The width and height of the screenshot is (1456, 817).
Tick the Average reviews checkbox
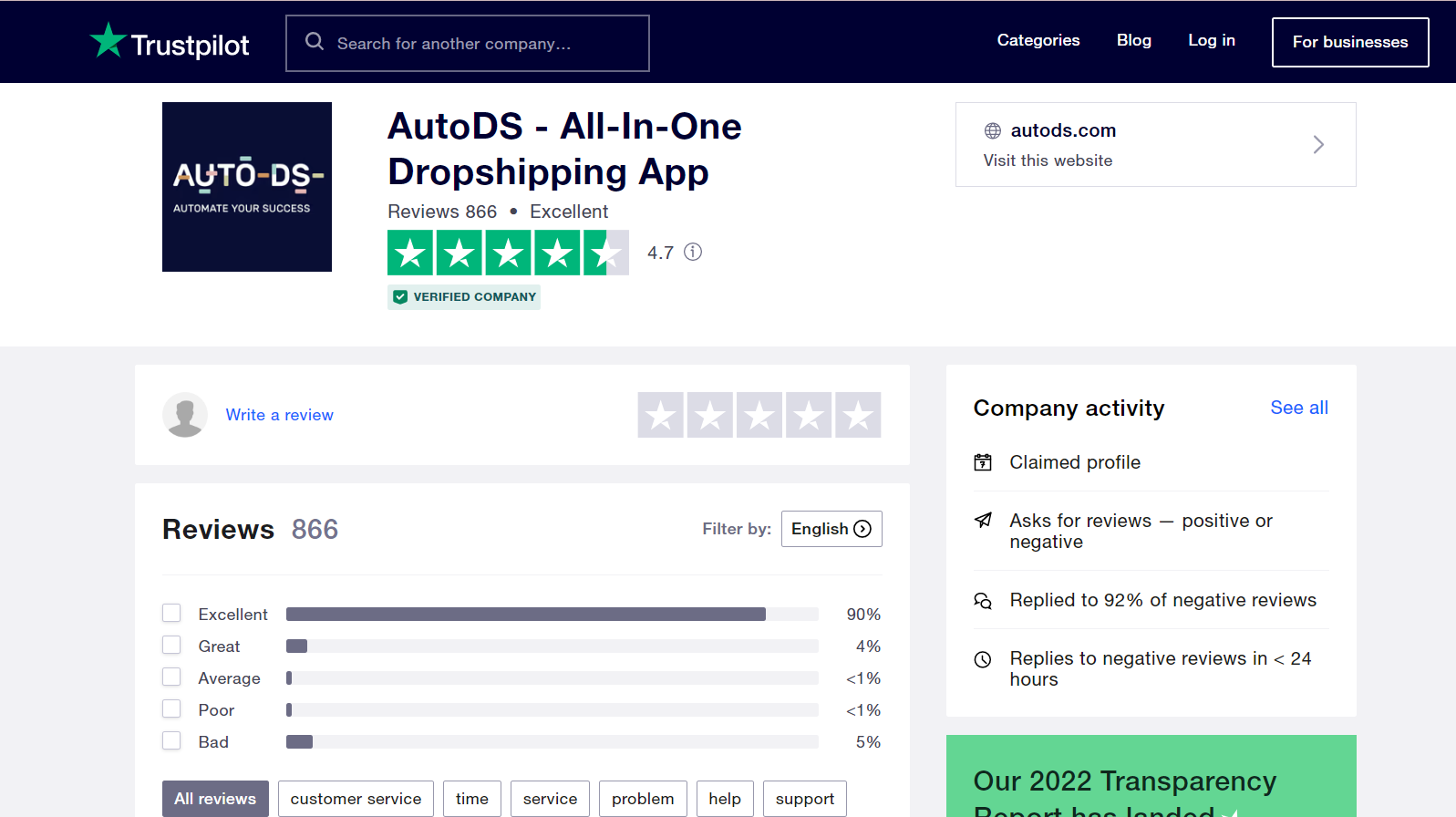click(x=171, y=677)
